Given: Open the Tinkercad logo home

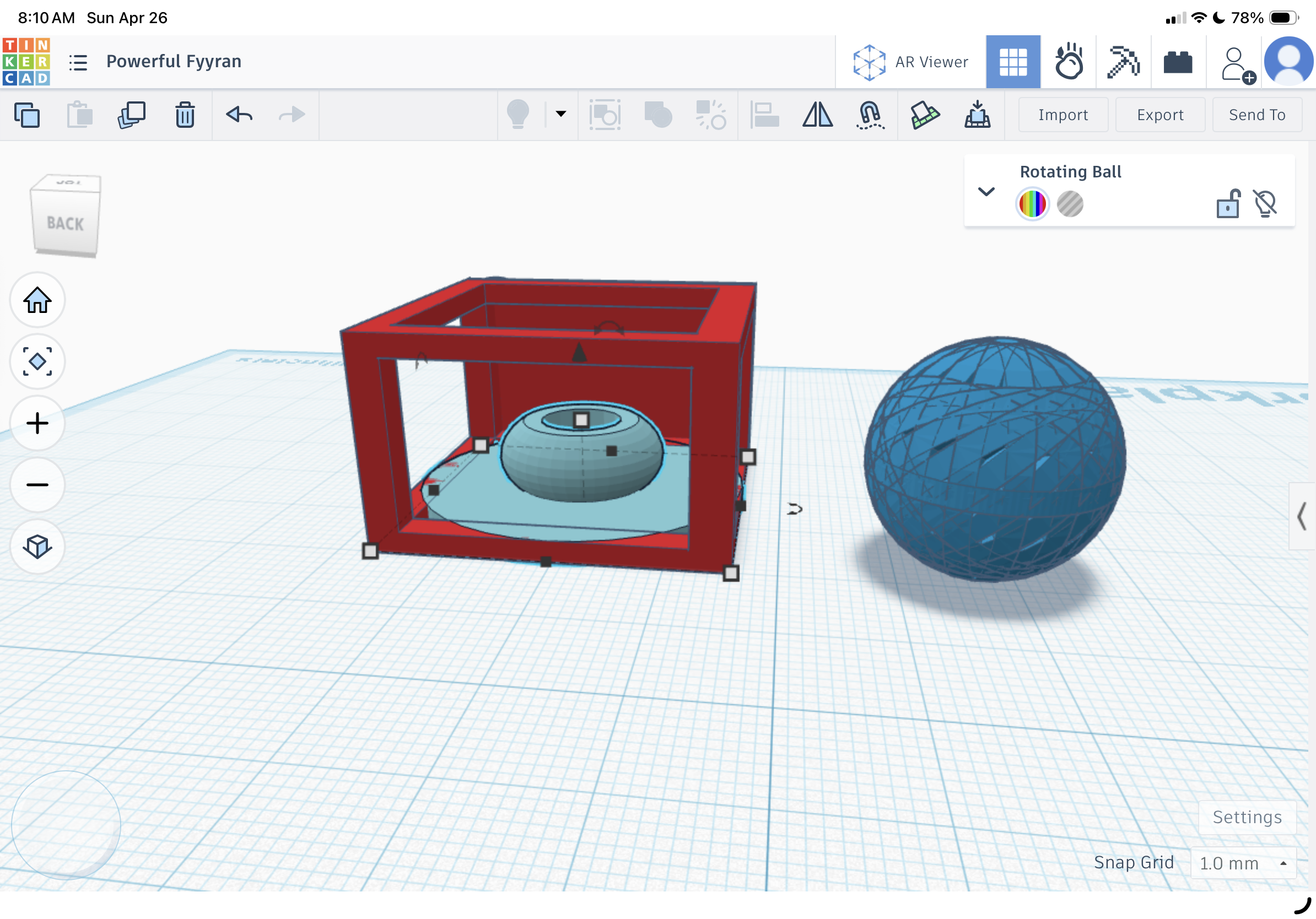Looking at the screenshot, I should [x=26, y=61].
